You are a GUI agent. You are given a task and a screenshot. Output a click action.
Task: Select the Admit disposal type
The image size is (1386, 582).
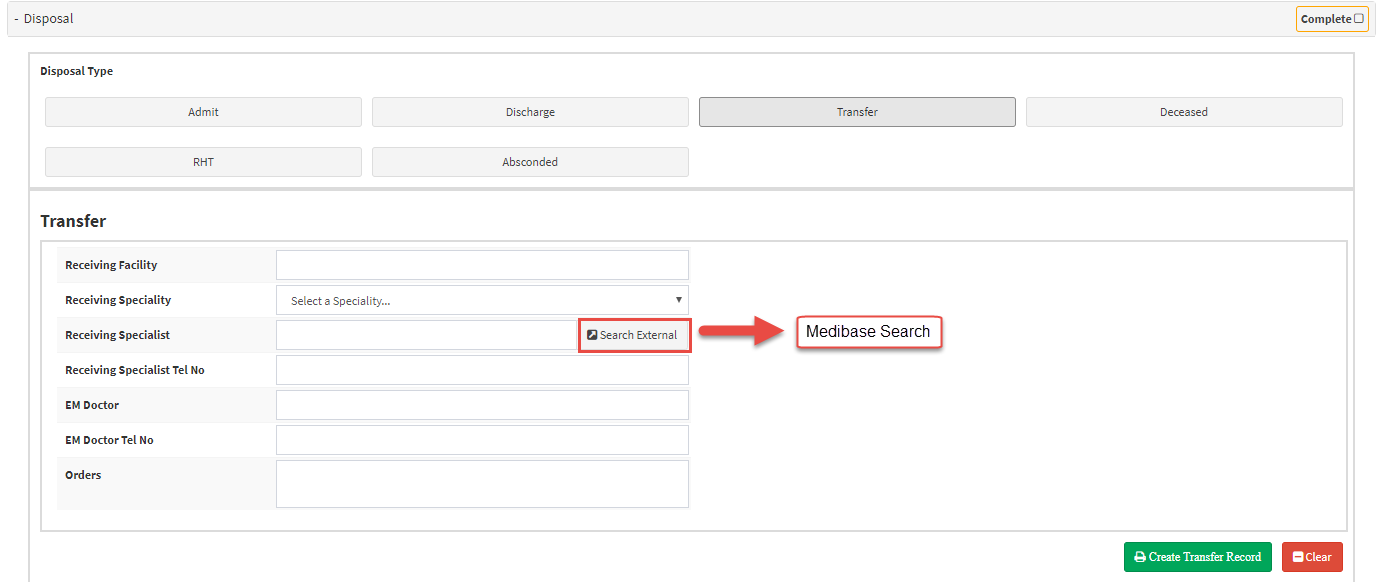coord(203,112)
